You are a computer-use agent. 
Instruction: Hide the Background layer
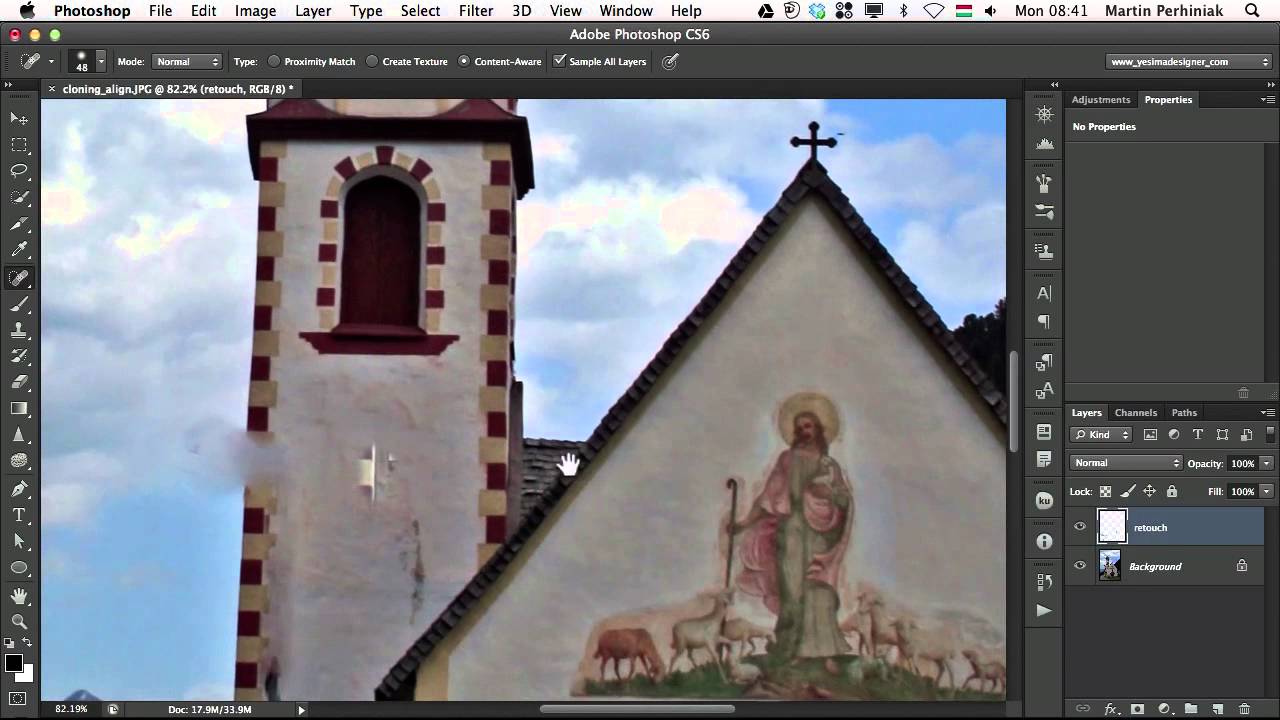tap(1080, 566)
